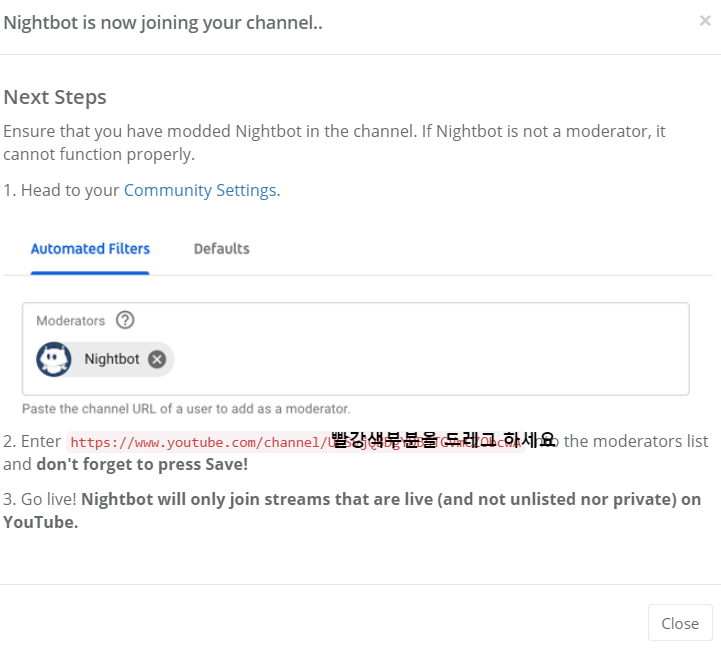Close the Nightbot dialog with the X icon

(705, 21)
